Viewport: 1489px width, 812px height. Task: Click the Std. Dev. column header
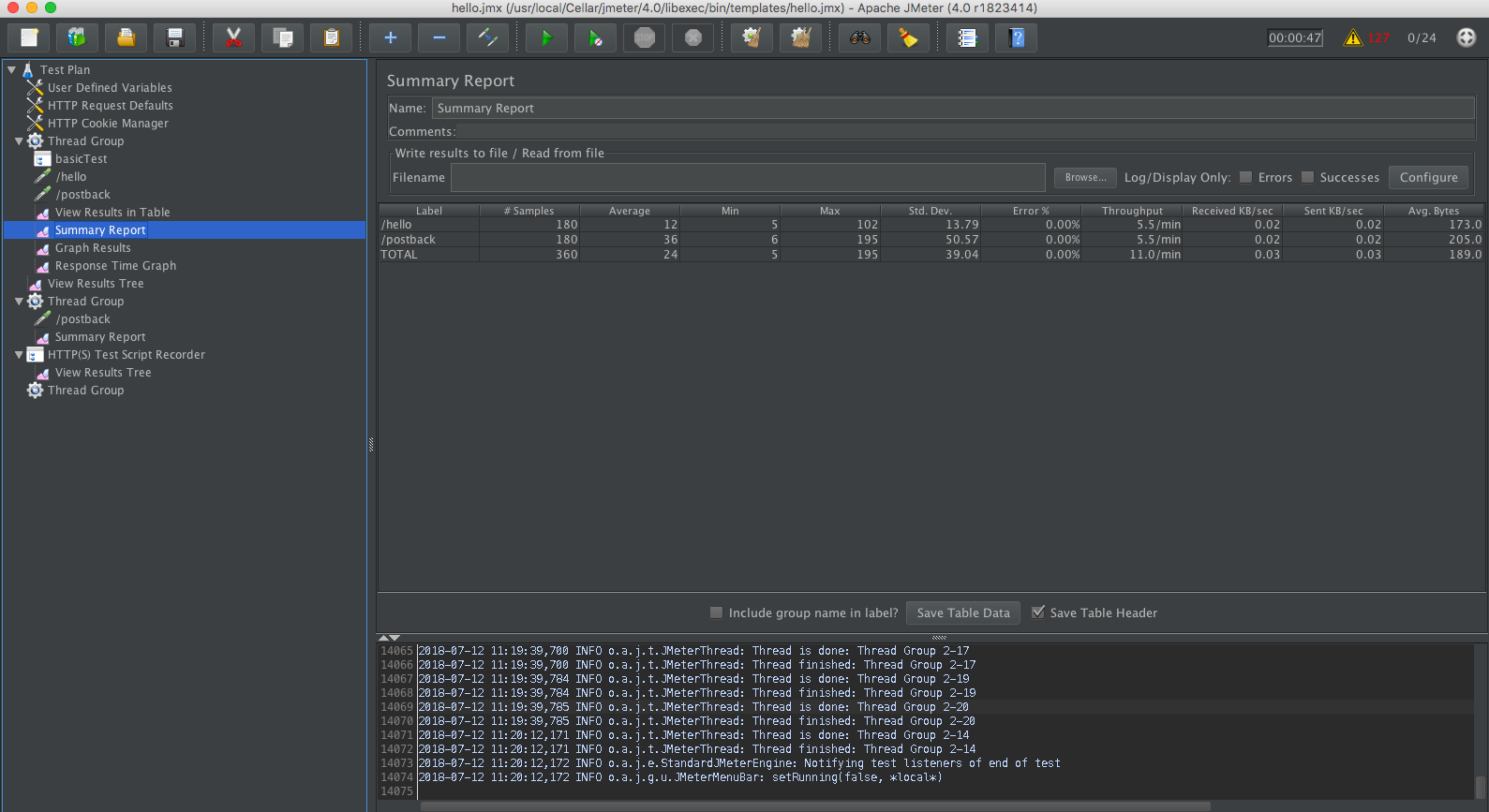[x=931, y=211]
